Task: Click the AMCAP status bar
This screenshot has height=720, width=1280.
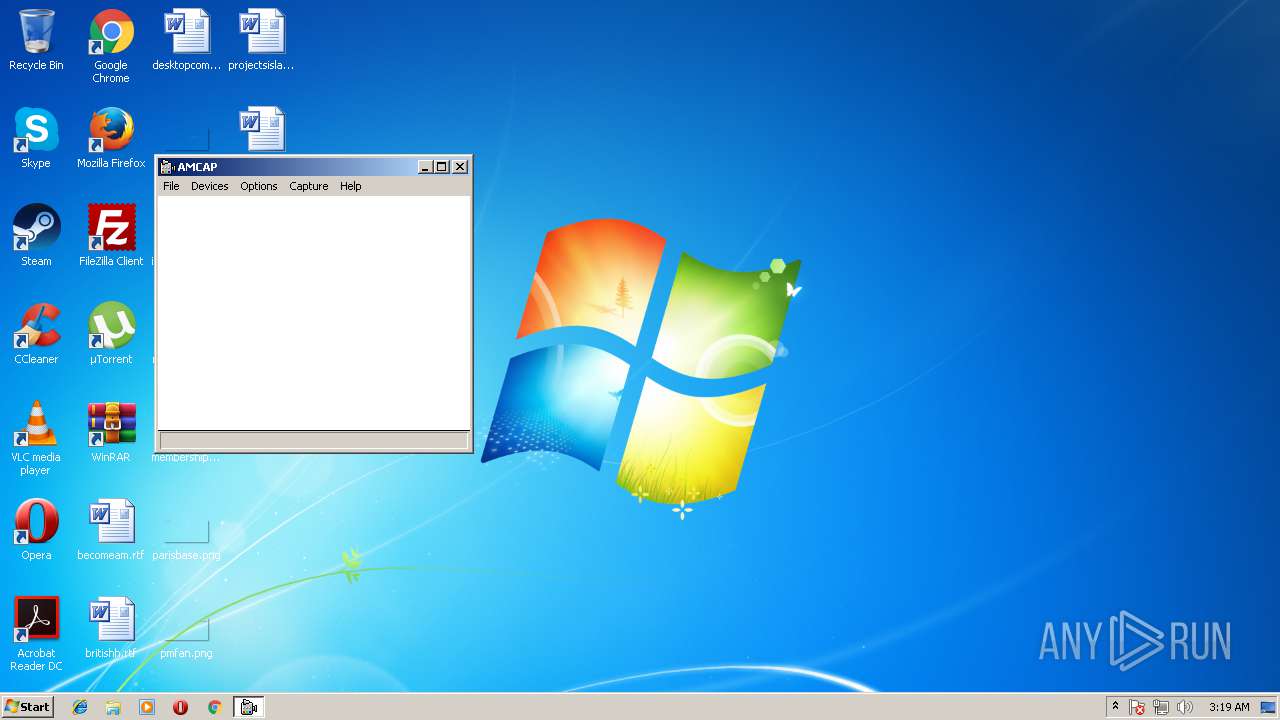Action: point(314,441)
